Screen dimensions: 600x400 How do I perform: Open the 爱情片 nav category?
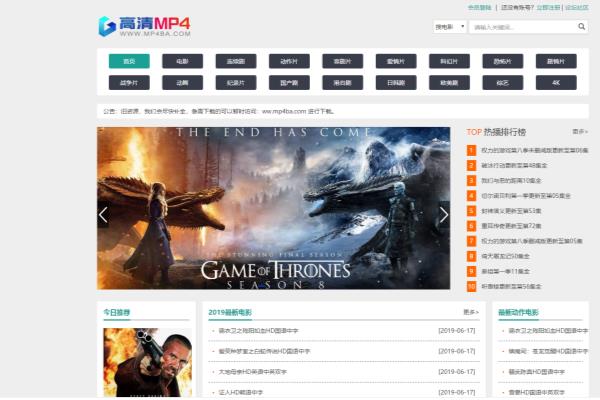point(396,61)
